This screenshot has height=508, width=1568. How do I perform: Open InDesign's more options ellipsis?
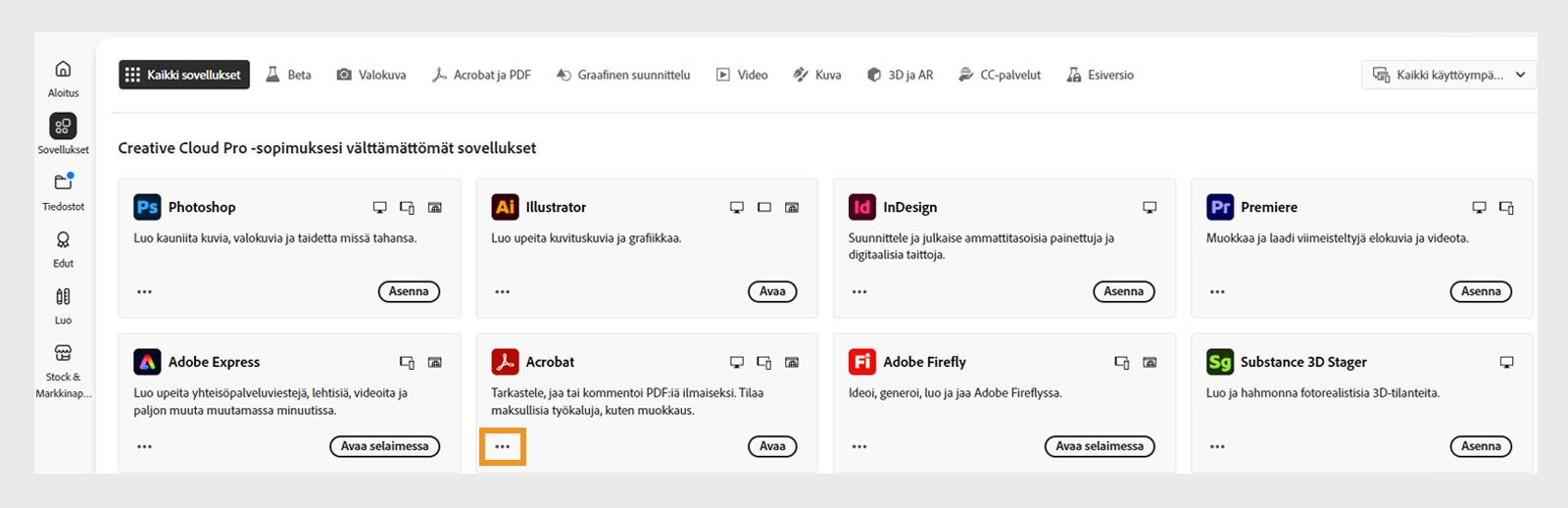859,291
